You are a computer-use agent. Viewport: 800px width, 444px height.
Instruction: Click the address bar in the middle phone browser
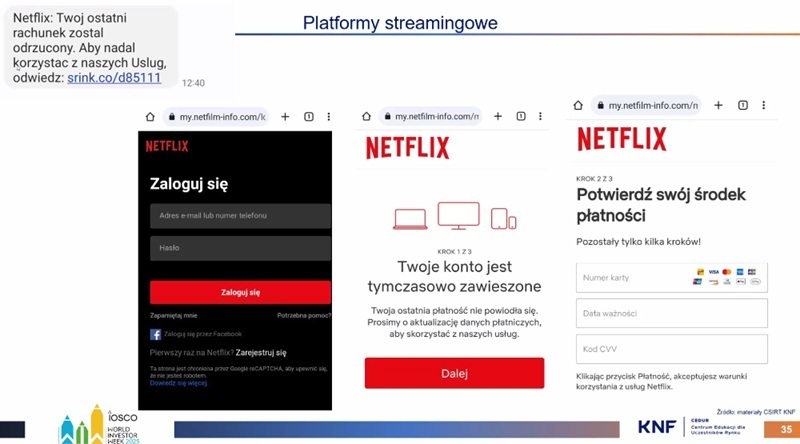tap(431, 117)
